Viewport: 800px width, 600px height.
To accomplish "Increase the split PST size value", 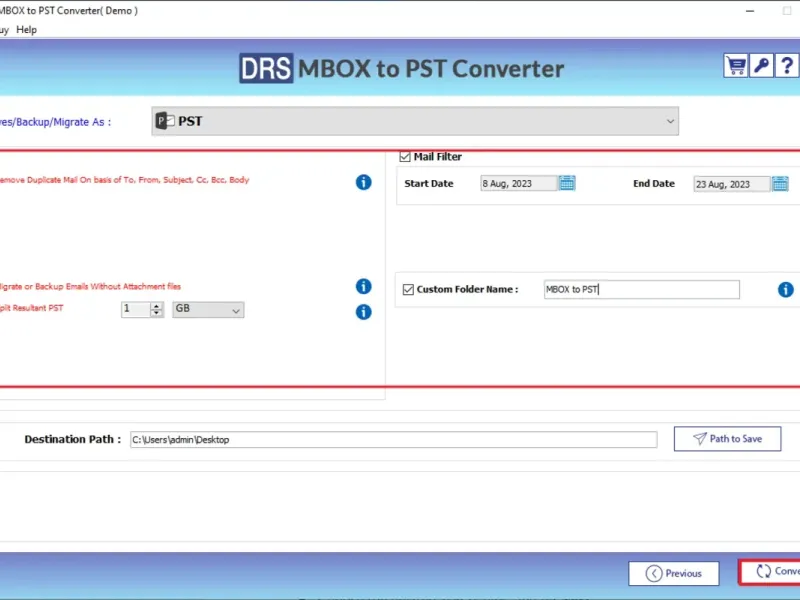I will [x=157, y=306].
